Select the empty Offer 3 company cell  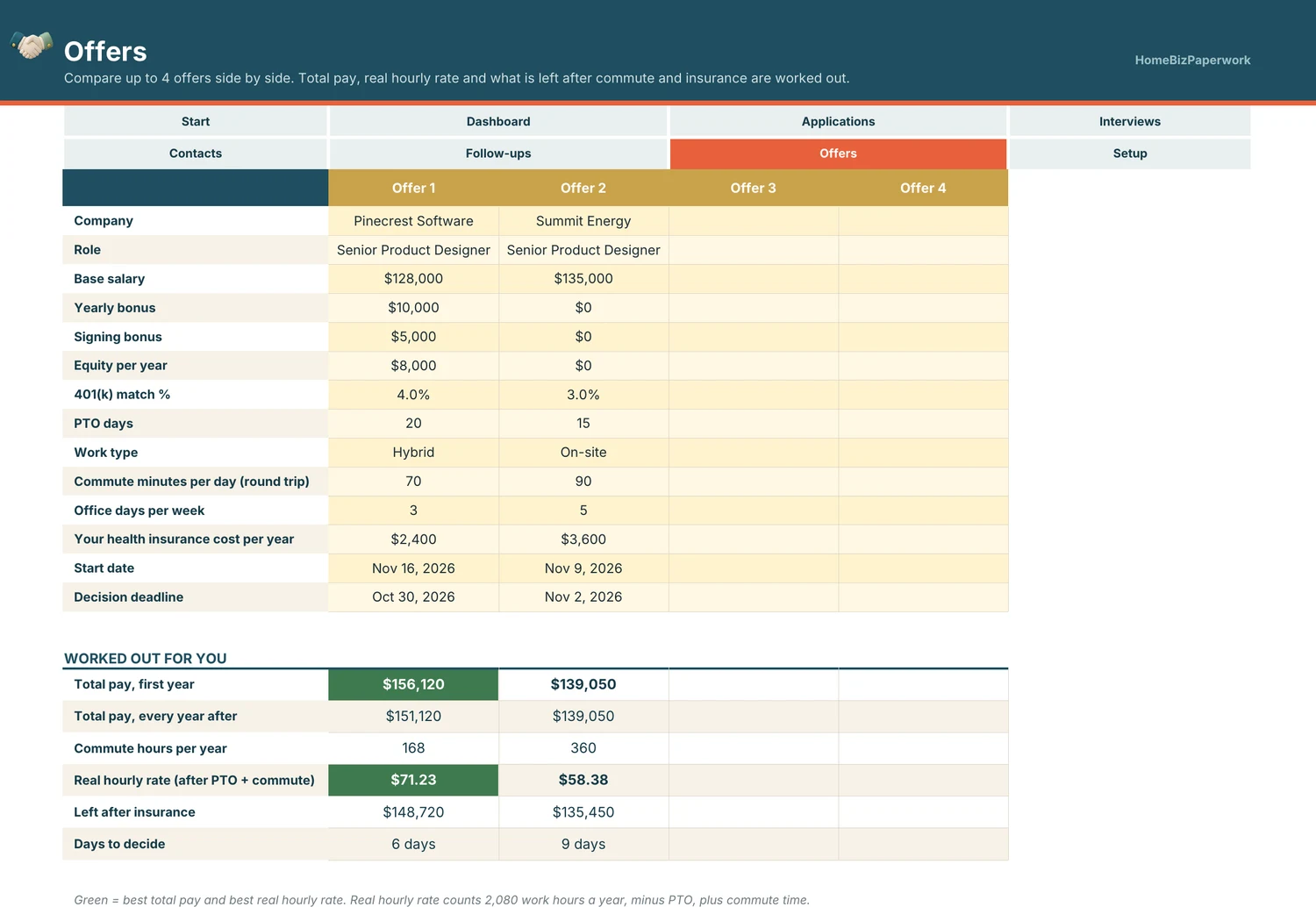coord(754,221)
